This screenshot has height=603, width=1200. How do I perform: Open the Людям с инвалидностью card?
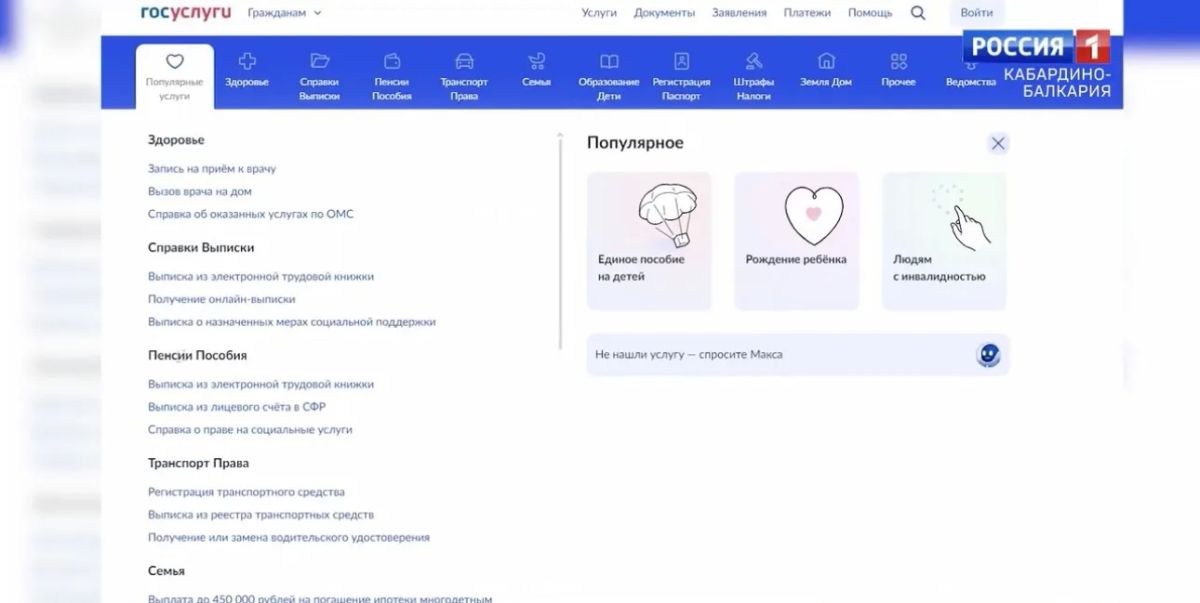click(944, 241)
